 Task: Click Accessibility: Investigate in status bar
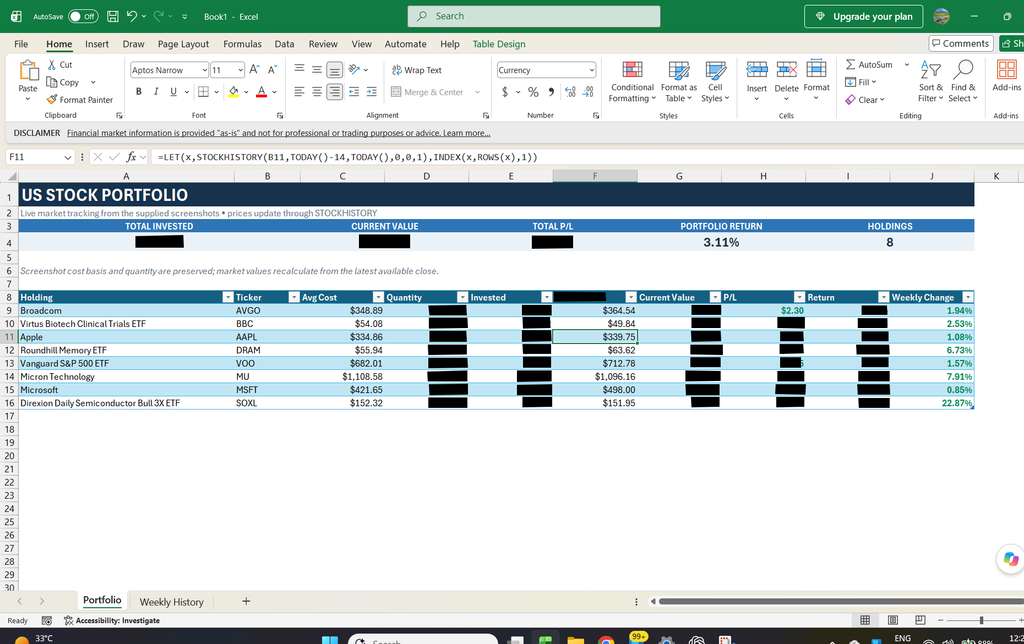pyautogui.click(x=112, y=620)
